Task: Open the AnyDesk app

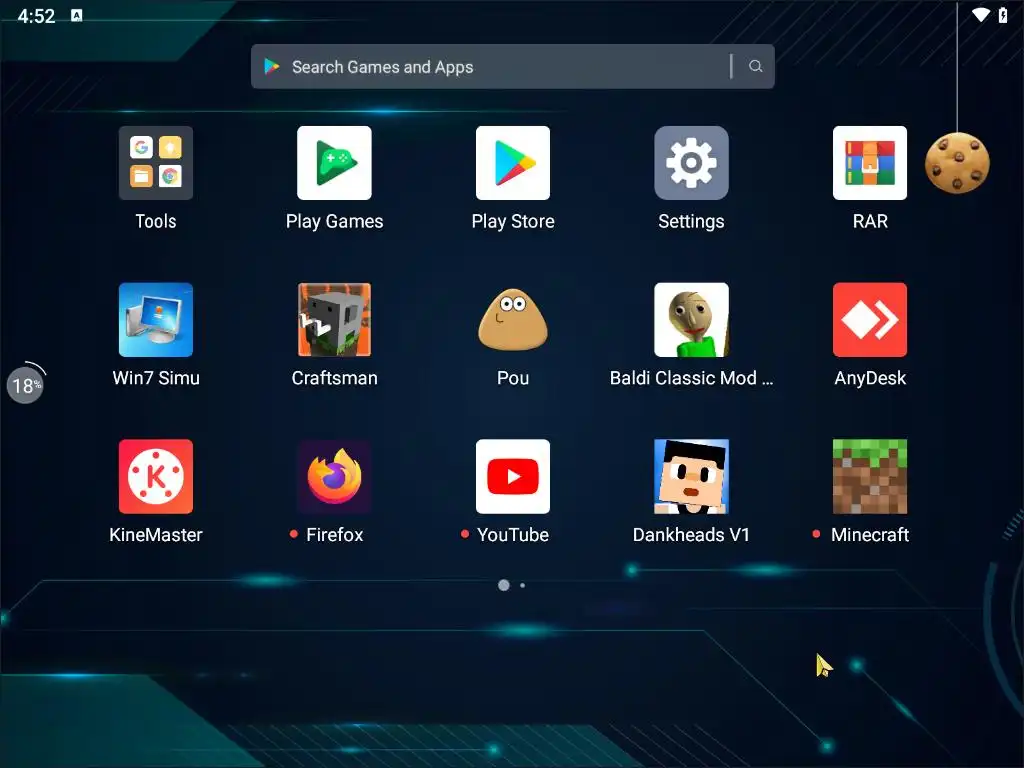Action: click(x=870, y=319)
